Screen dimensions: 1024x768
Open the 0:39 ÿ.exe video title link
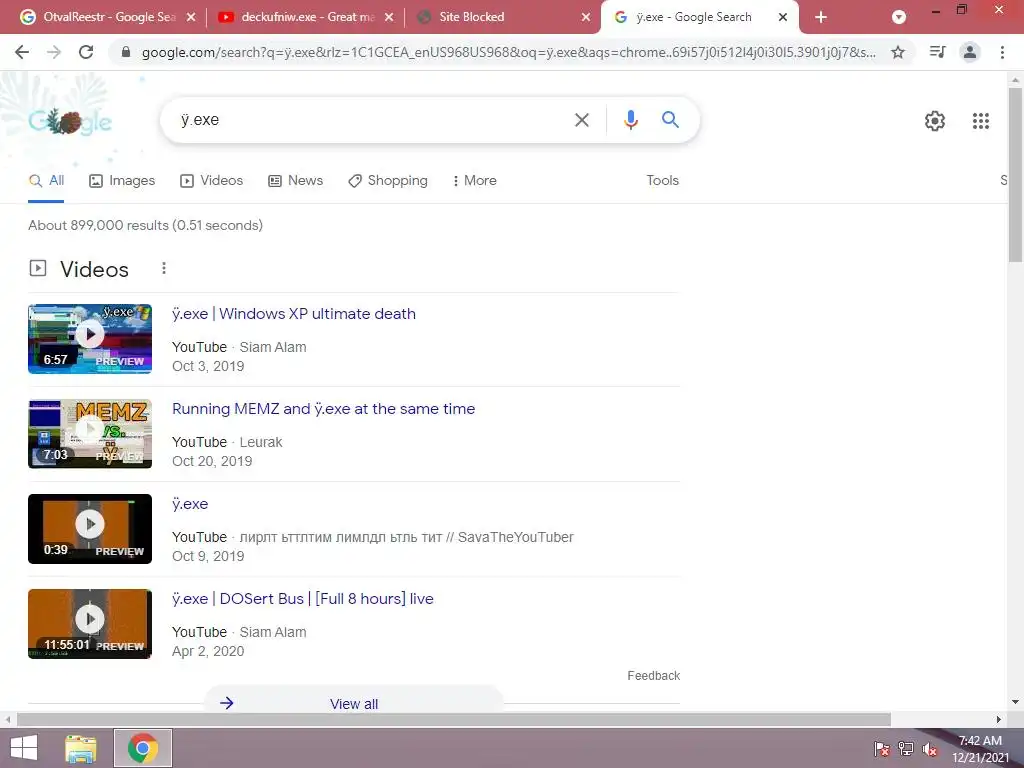[x=190, y=504]
